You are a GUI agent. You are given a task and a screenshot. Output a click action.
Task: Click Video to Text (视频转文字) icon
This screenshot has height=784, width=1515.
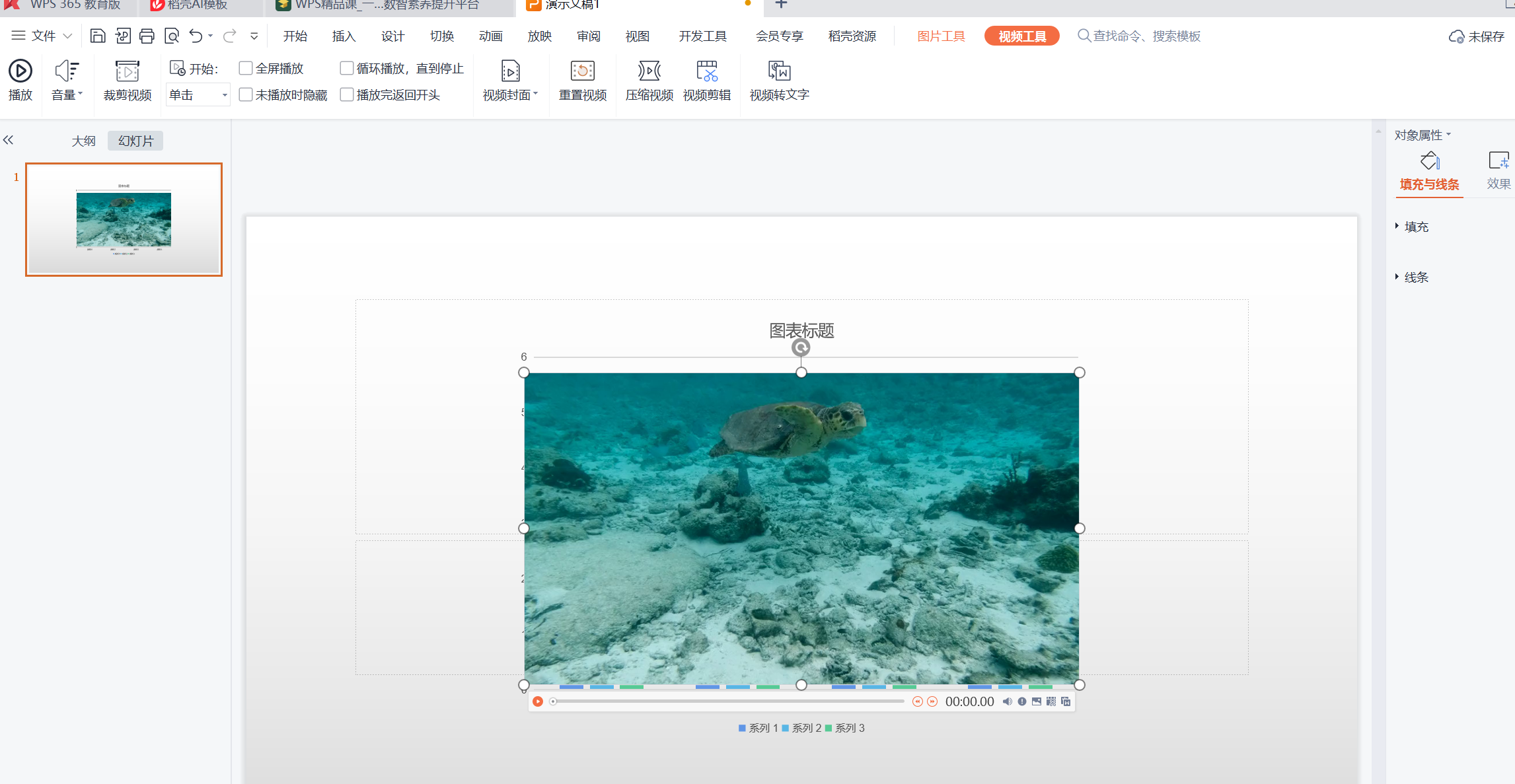point(779,71)
